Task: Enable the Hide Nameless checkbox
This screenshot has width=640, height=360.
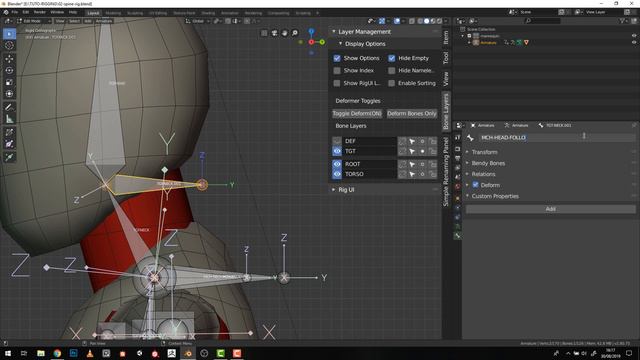Action: tap(391, 71)
